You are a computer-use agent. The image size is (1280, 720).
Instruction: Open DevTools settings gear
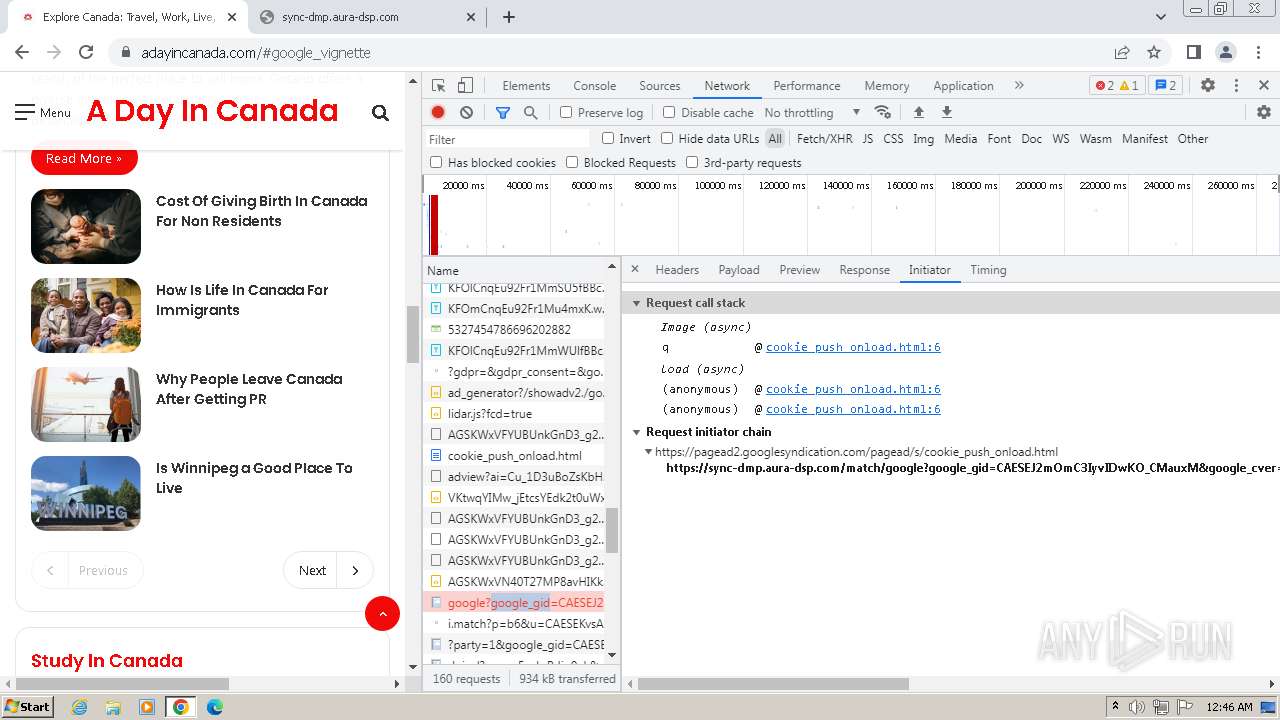point(1208,86)
